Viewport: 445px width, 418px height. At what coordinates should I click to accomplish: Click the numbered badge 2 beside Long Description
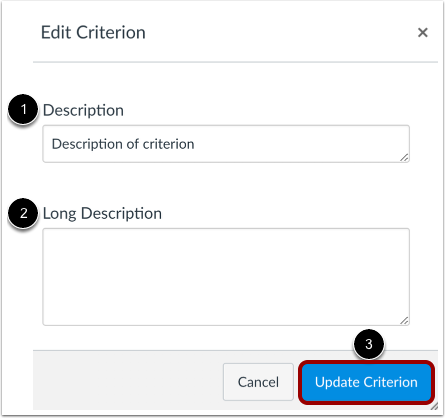23,213
